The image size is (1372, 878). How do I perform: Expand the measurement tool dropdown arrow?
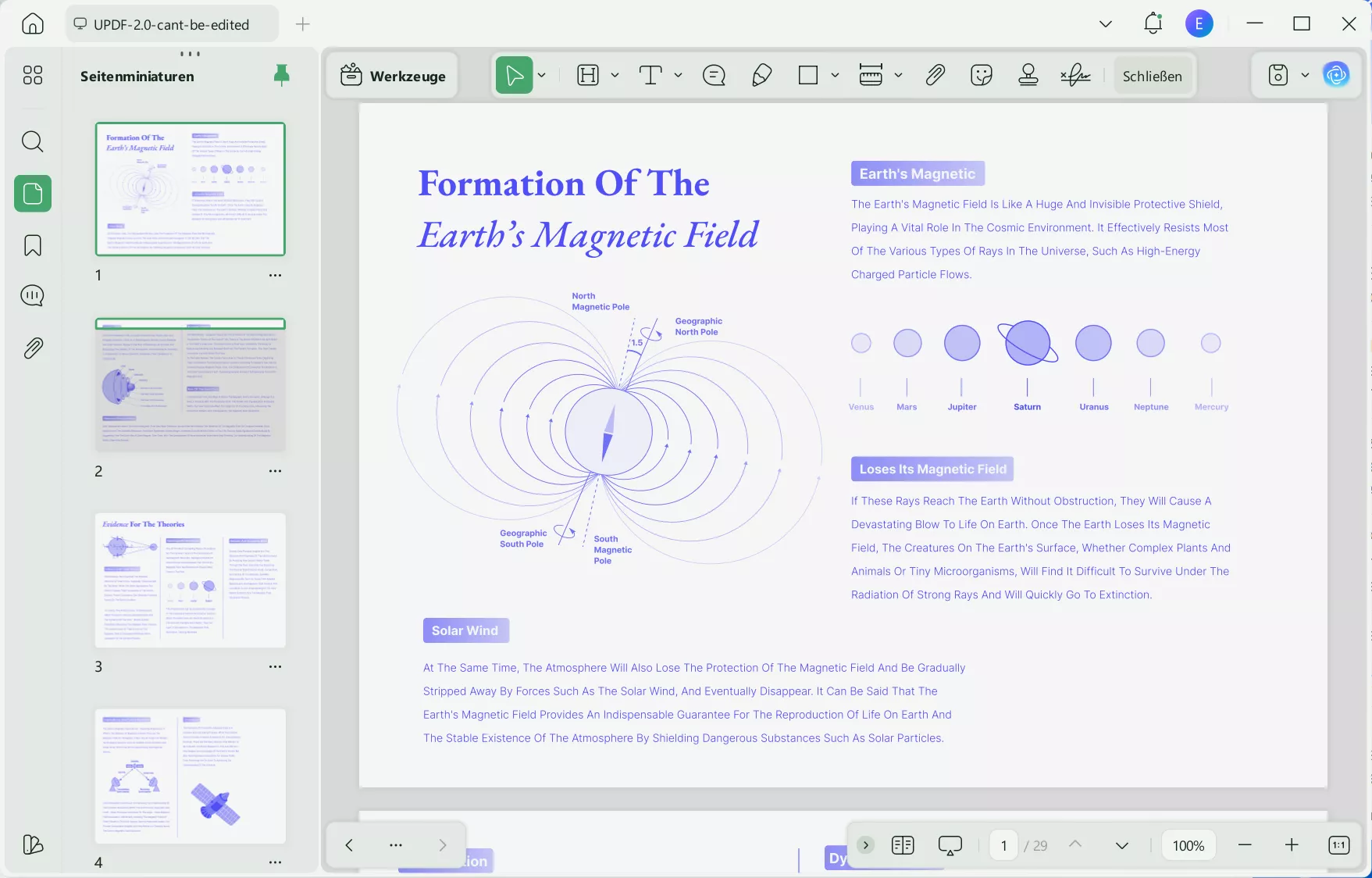(899, 75)
